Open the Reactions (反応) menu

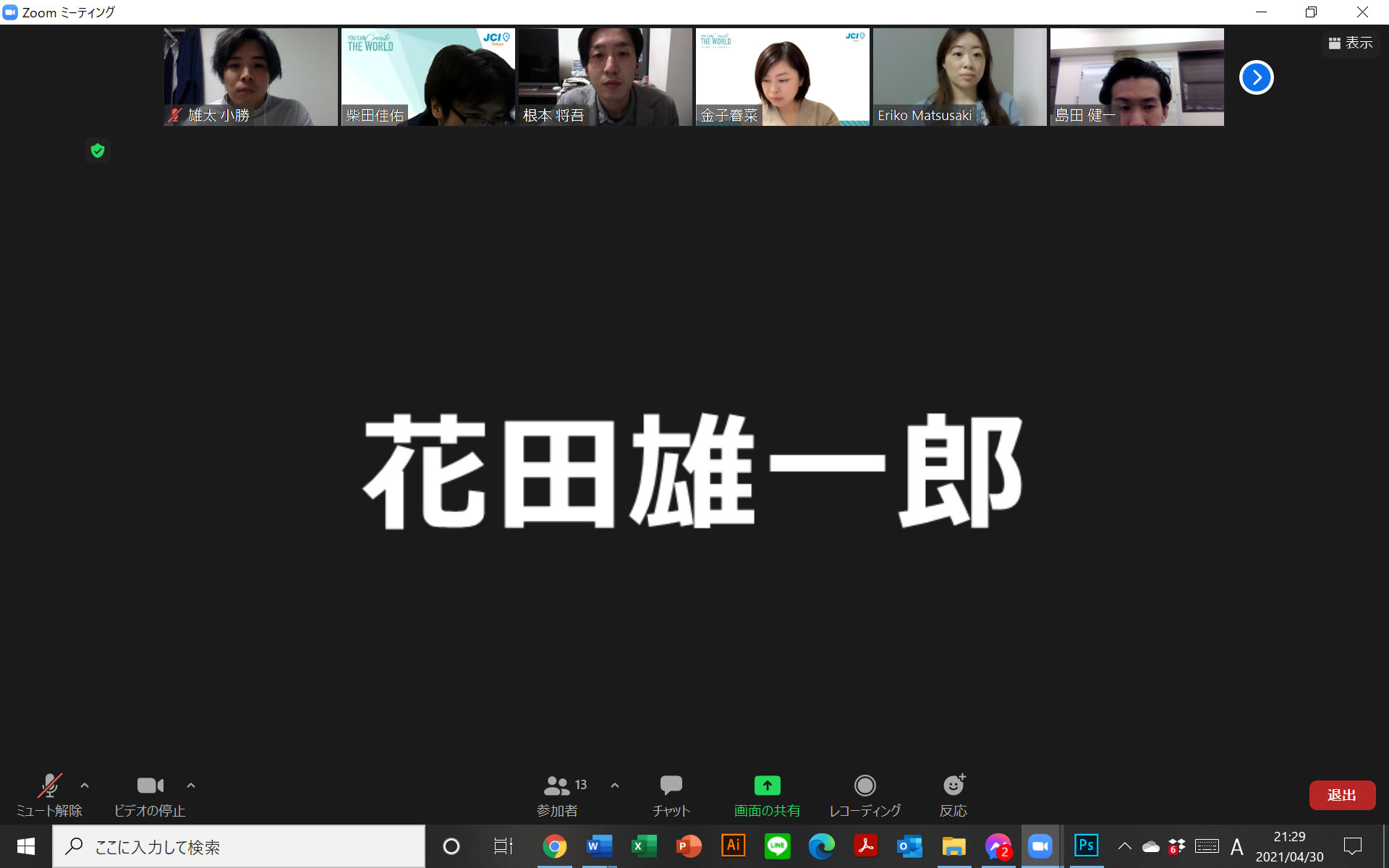tap(953, 794)
